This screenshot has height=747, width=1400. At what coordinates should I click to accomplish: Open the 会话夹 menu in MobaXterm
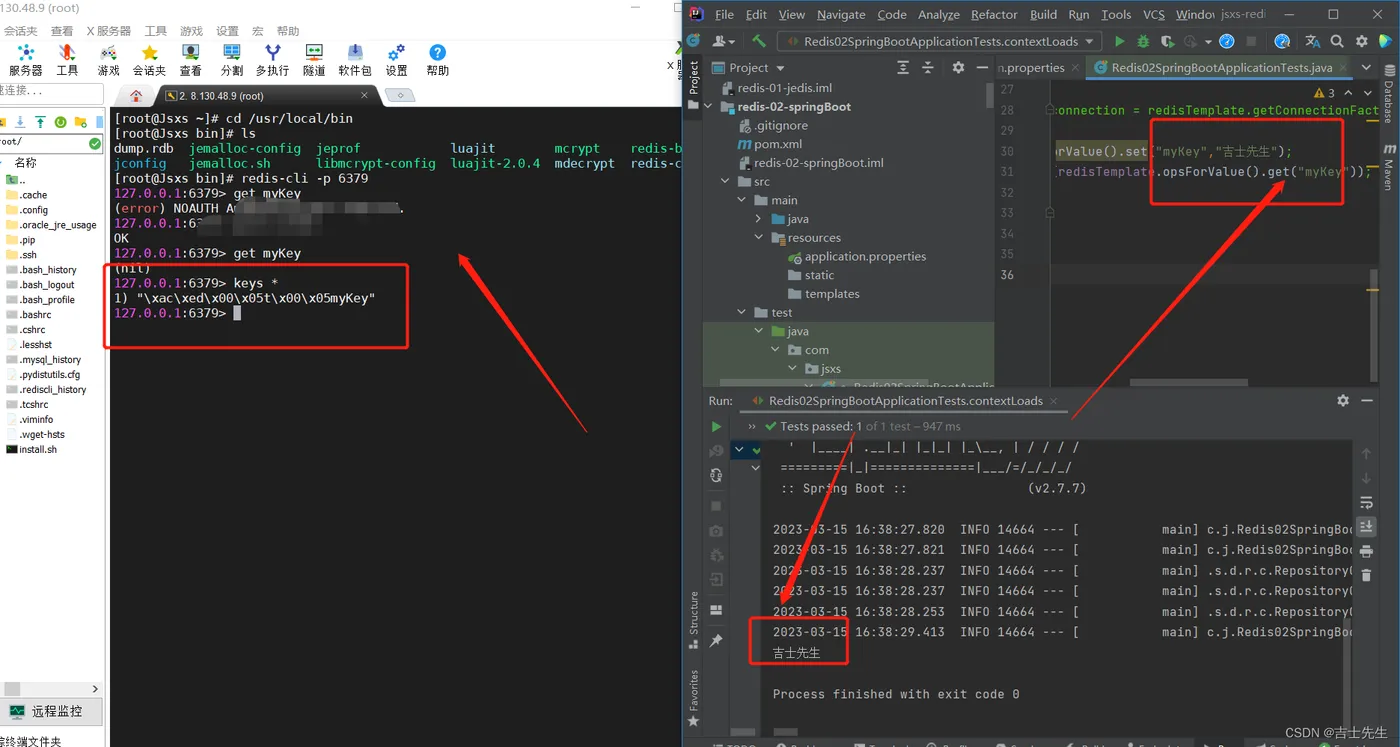tap(21, 31)
